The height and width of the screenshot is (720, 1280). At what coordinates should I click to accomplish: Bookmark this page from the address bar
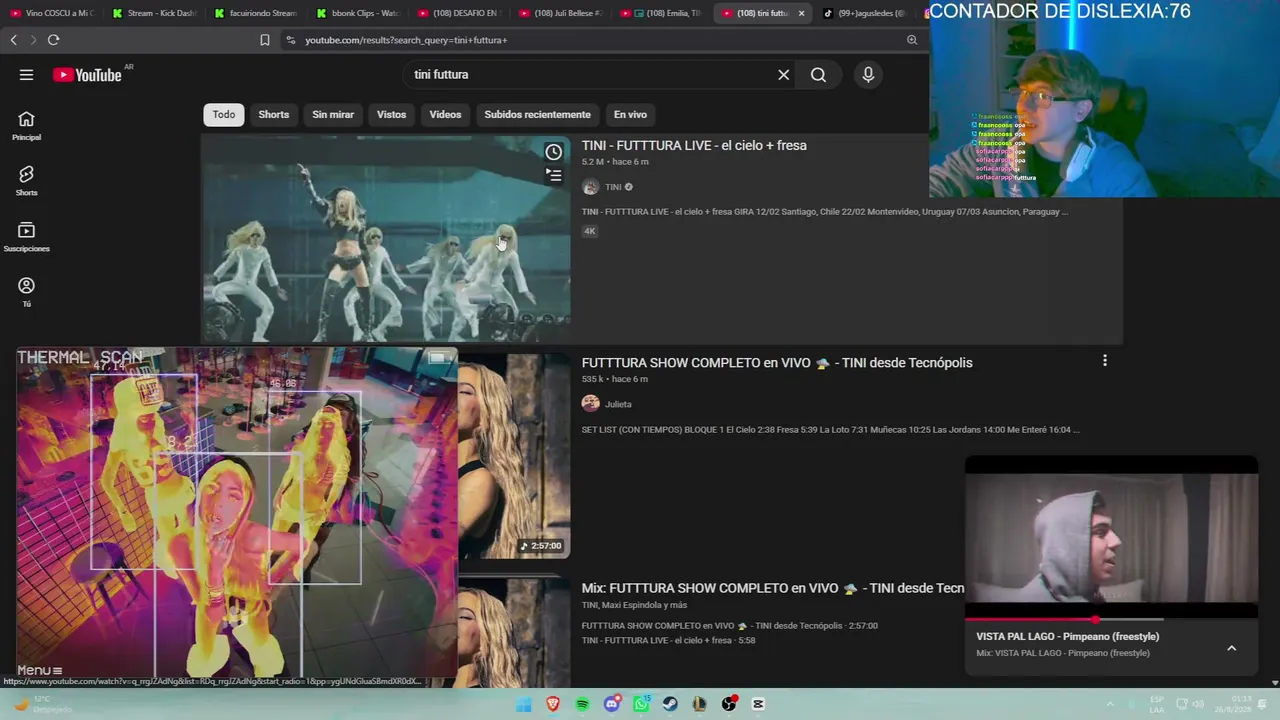pyautogui.click(x=265, y=40)
